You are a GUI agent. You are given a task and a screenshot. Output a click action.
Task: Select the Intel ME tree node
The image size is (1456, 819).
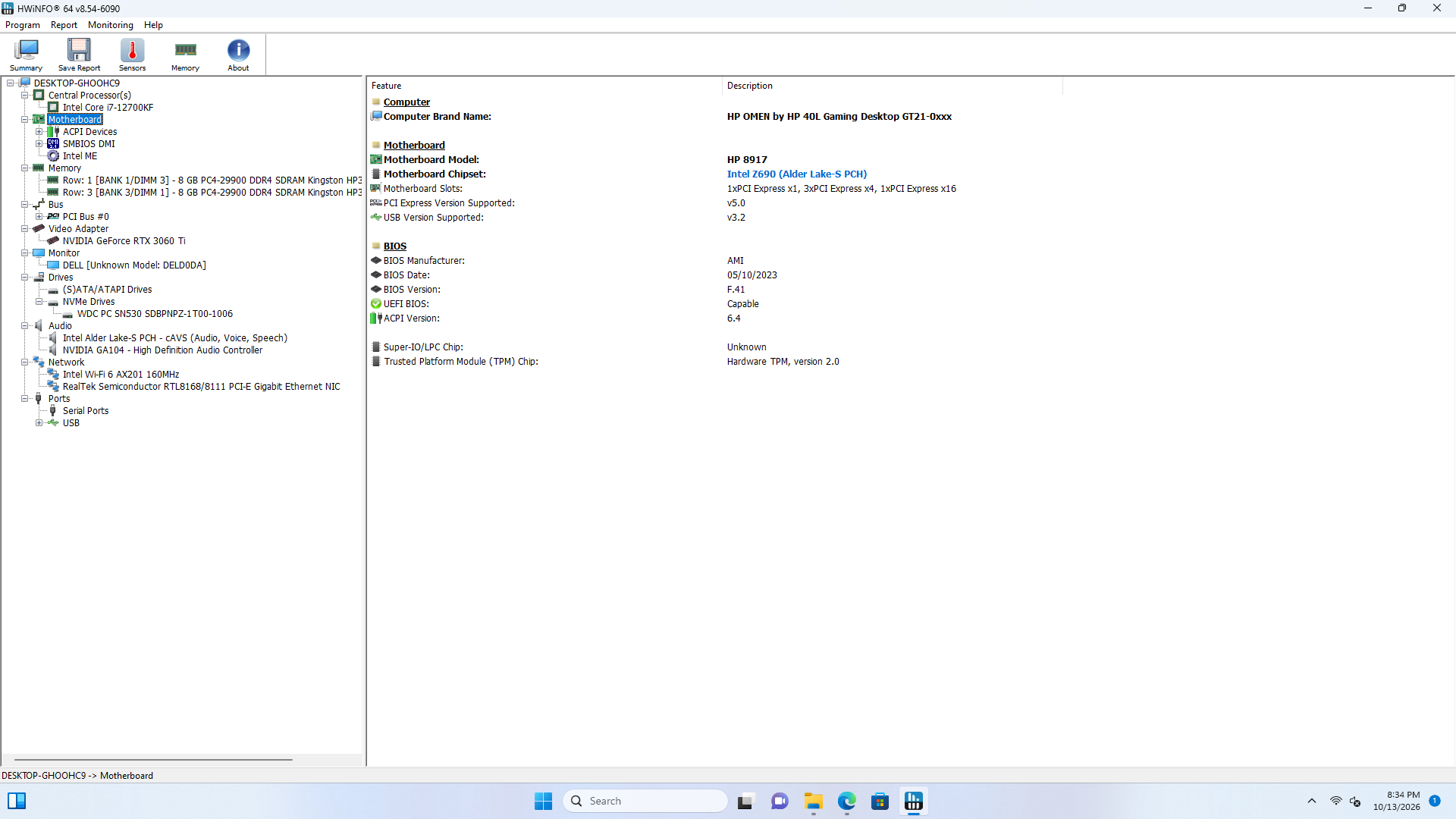pyautogui.click(x=80, y=156)
